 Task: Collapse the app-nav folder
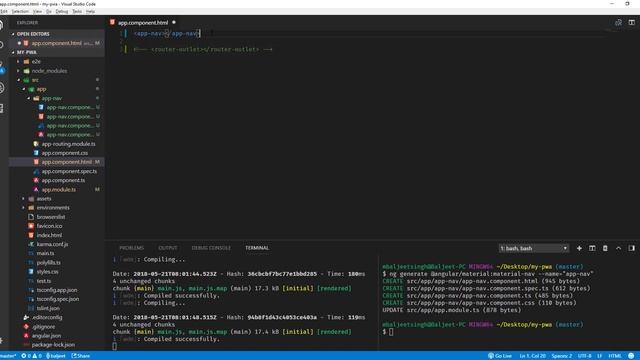[51, 98]
